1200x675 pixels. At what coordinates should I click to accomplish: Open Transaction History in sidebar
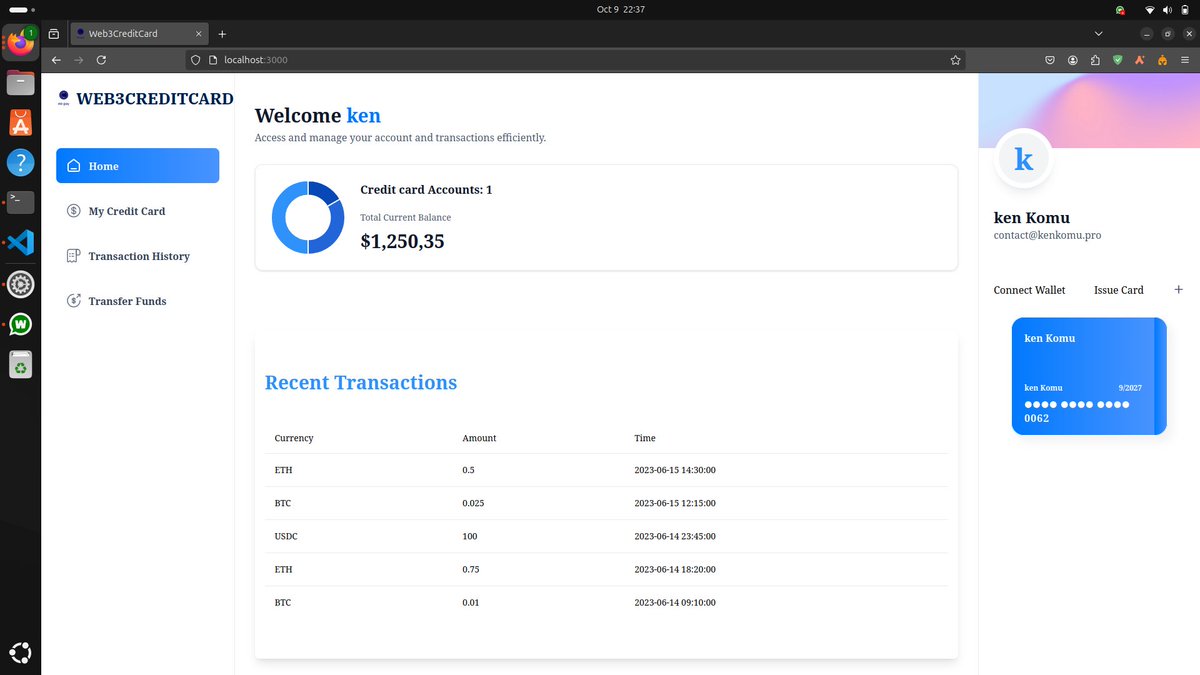pos(137,256)
